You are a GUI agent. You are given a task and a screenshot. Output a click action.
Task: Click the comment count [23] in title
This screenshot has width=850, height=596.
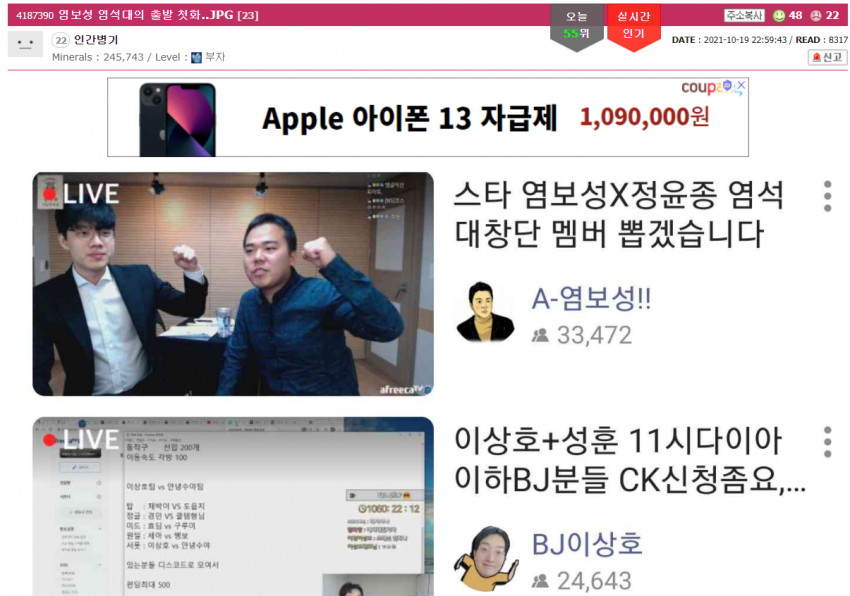tap(248, 15)
